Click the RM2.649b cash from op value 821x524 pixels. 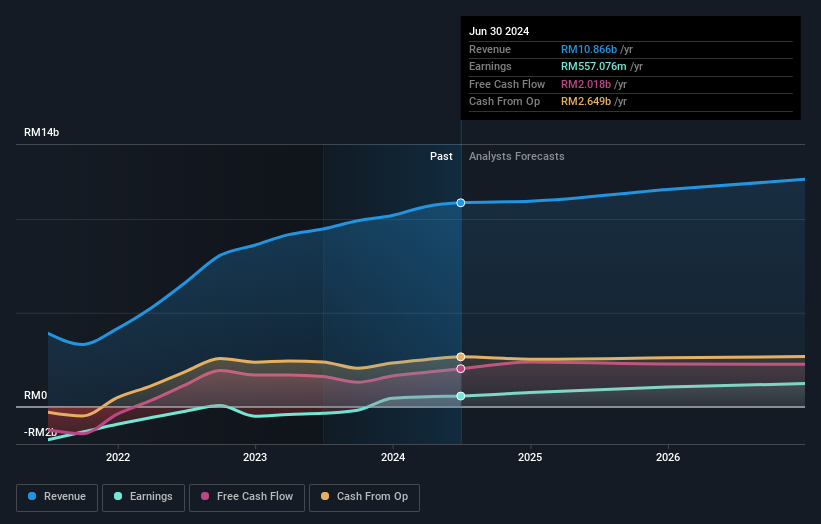586,102
